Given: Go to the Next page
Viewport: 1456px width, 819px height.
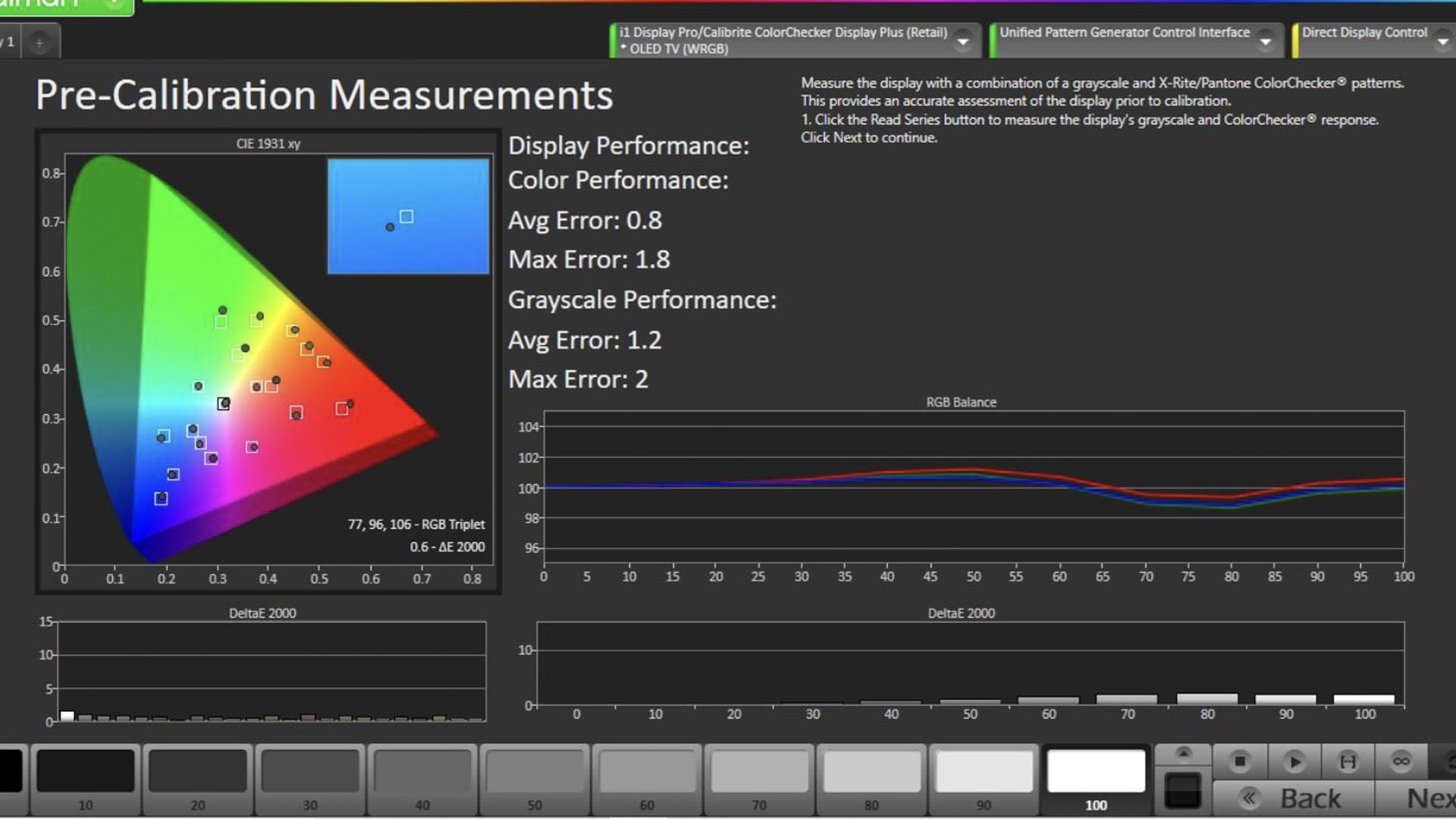Looking at the screenshot, I should [1429, 798].
